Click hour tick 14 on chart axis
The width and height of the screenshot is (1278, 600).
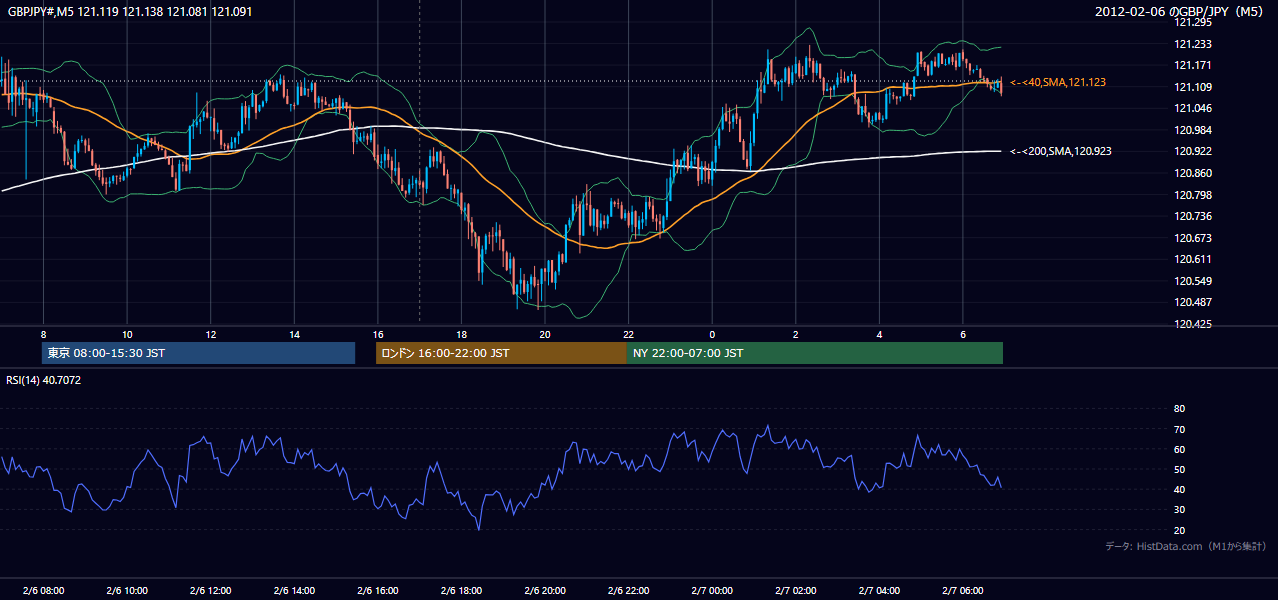(294, 334)
